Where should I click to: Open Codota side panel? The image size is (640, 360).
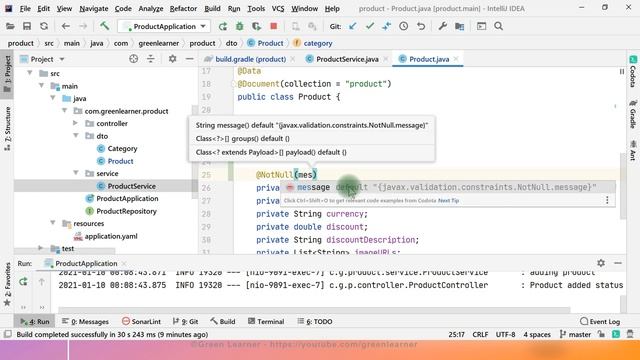(633, 71)
